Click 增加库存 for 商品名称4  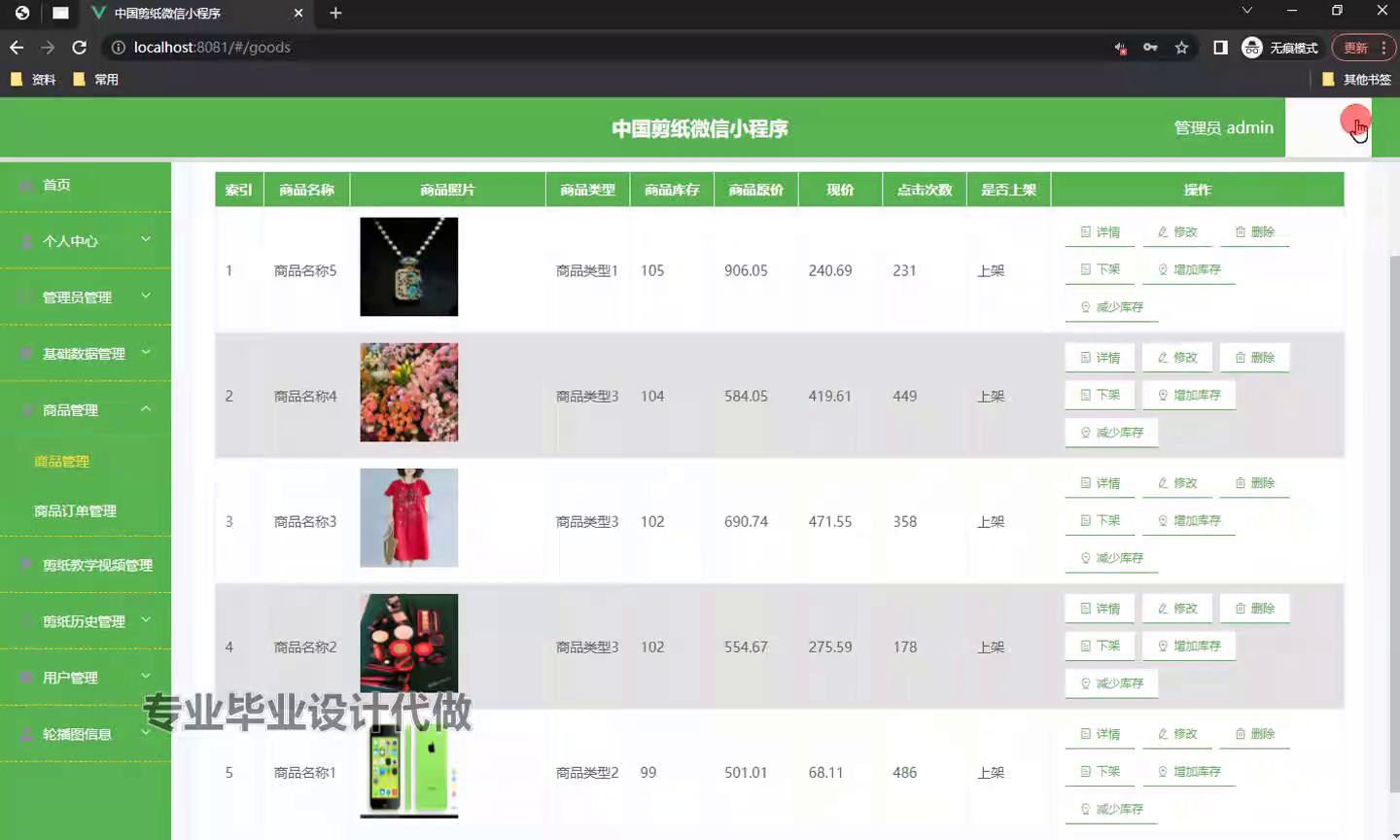pos(1189,395)
